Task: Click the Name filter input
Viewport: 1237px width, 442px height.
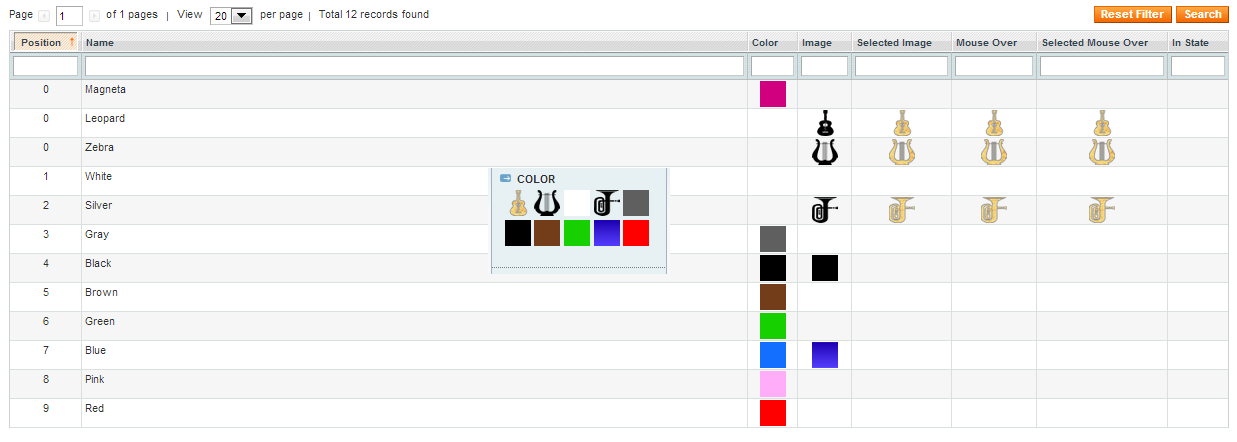Action: point(414,66)
